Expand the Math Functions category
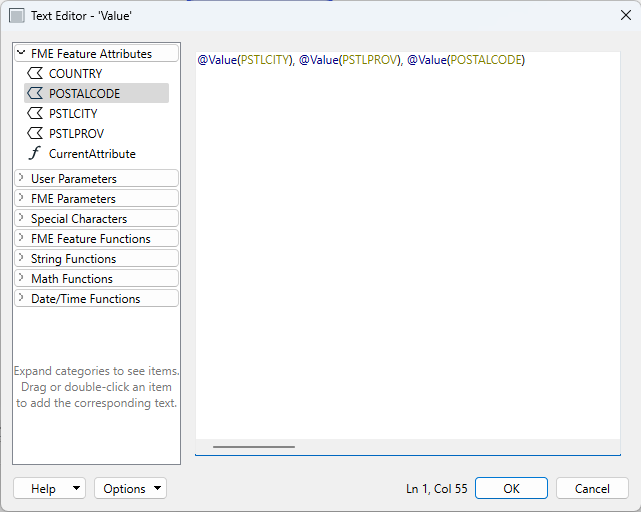The height and width of the screenshot is (512, 641). coord(21,278)
